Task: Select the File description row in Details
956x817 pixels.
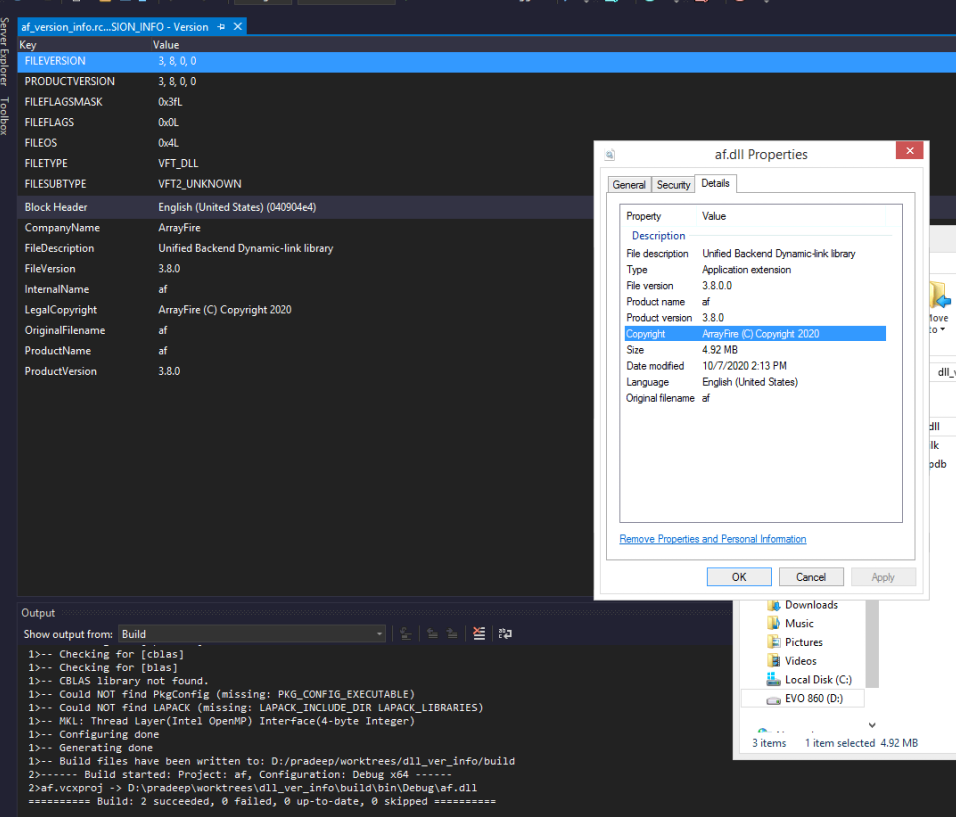Action: (x=755, y=254)
